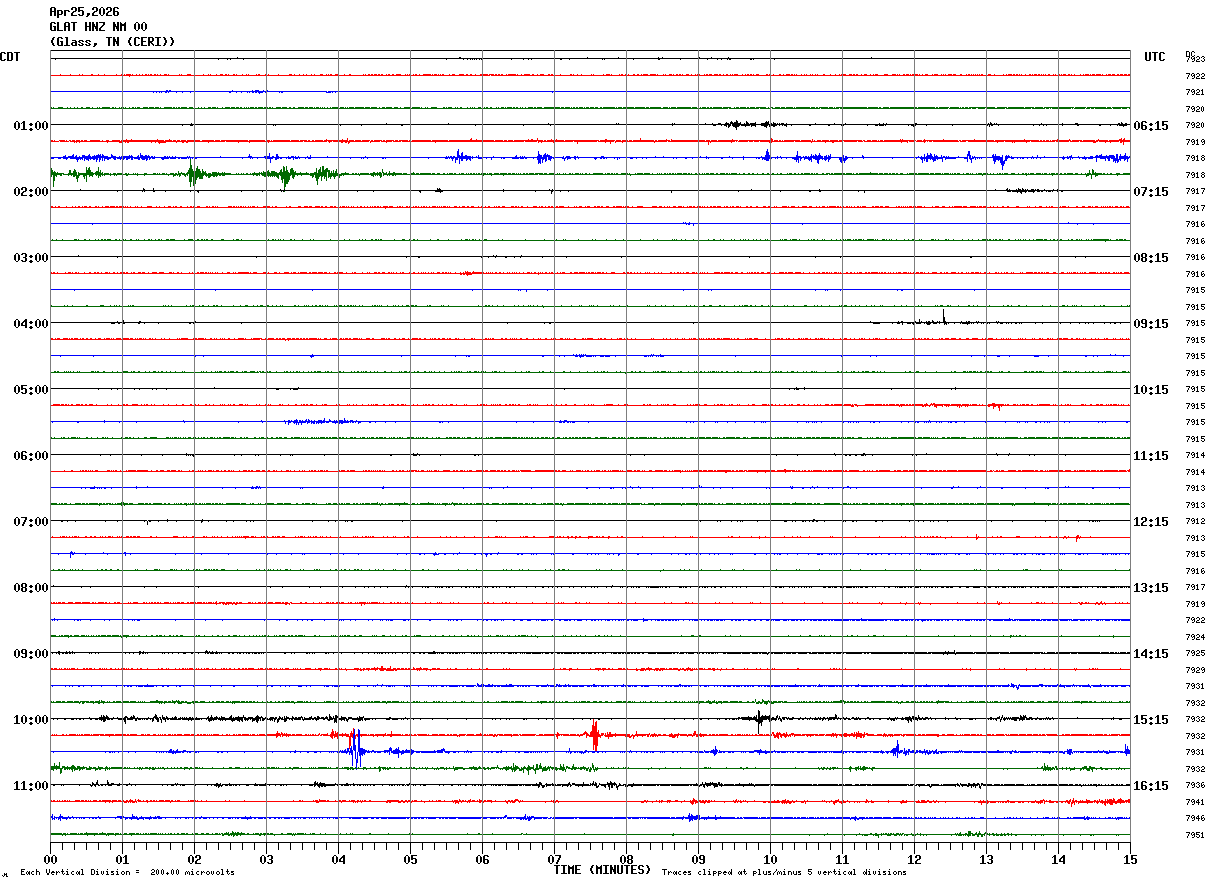Screen dimensions: 1210x886
Task: Click minute 01 tick label on time axis
Action: [x=122, y=859]
